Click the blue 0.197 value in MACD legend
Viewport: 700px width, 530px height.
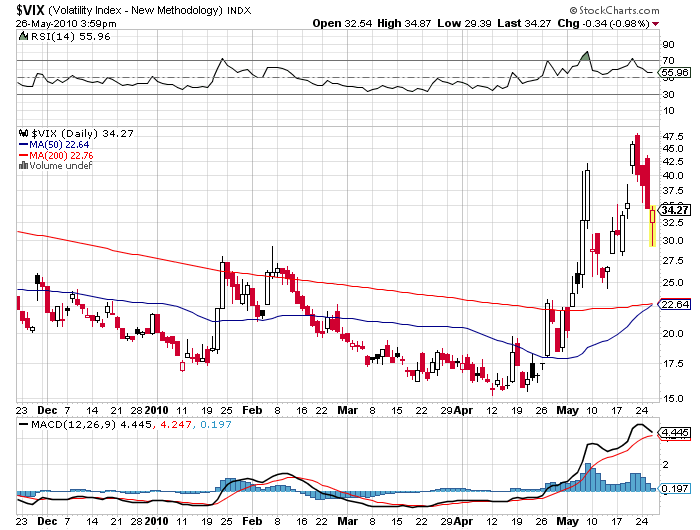pyautogui.click(x=216, y=424)
